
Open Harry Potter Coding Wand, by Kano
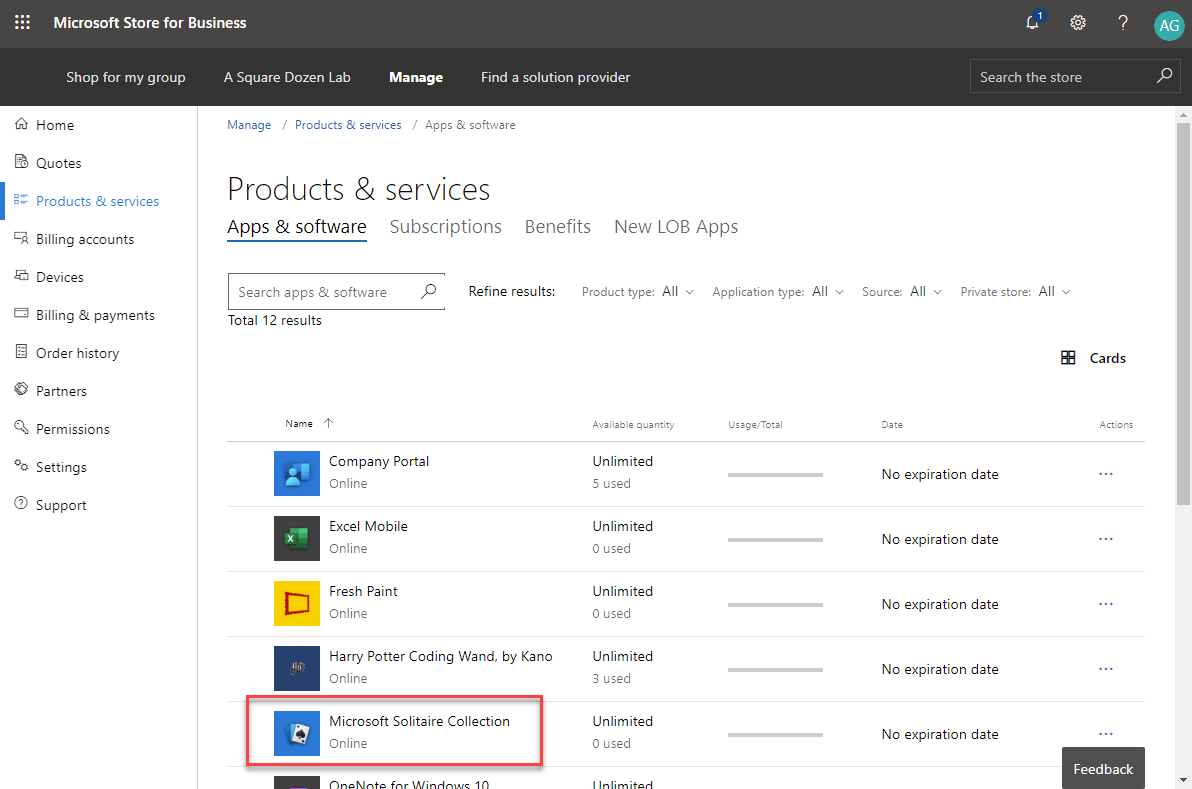(440, 656)
